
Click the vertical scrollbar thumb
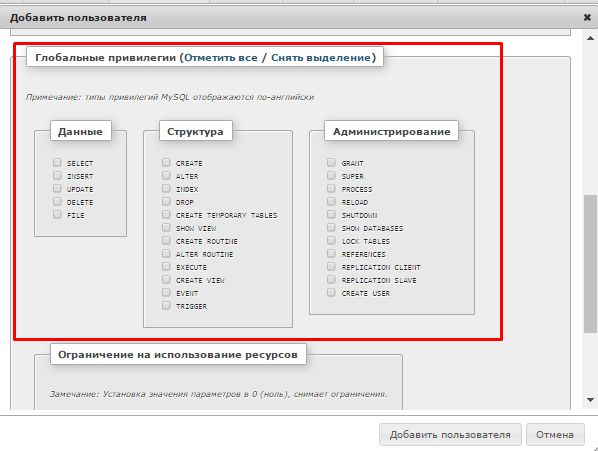[x=590, y=264]
